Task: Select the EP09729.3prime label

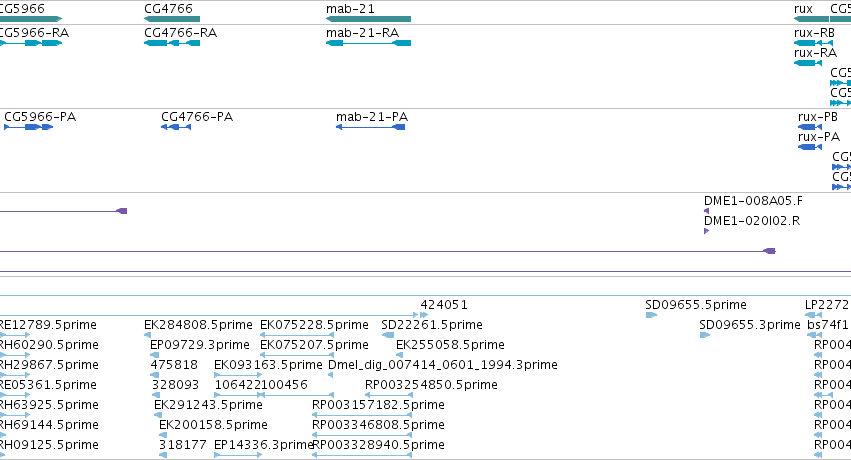Action: pyautogui.click(x=200, y=345)
